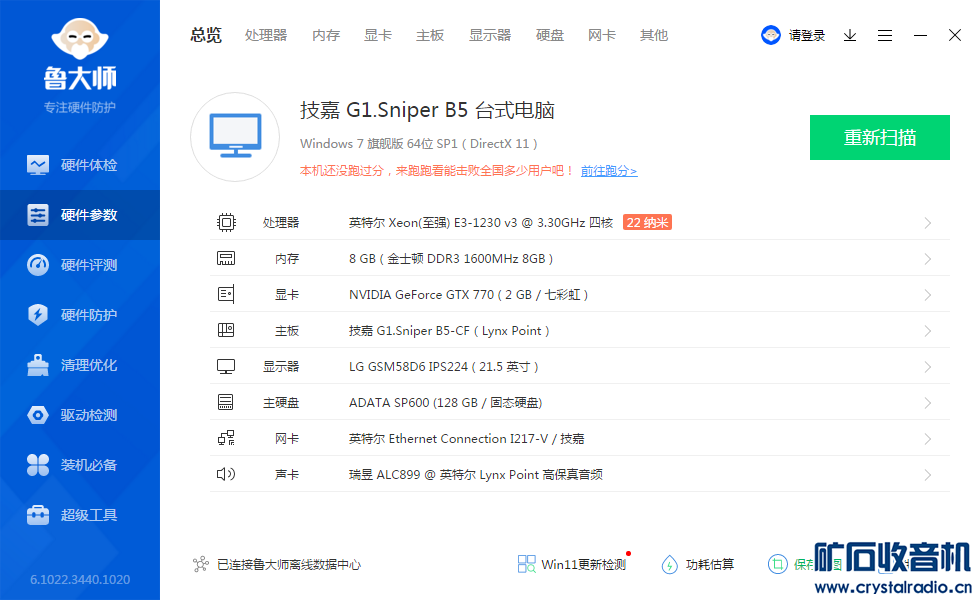Expand the 主板 row chevron
Screen dimensions: 980x600
click(x=928, y=331)
